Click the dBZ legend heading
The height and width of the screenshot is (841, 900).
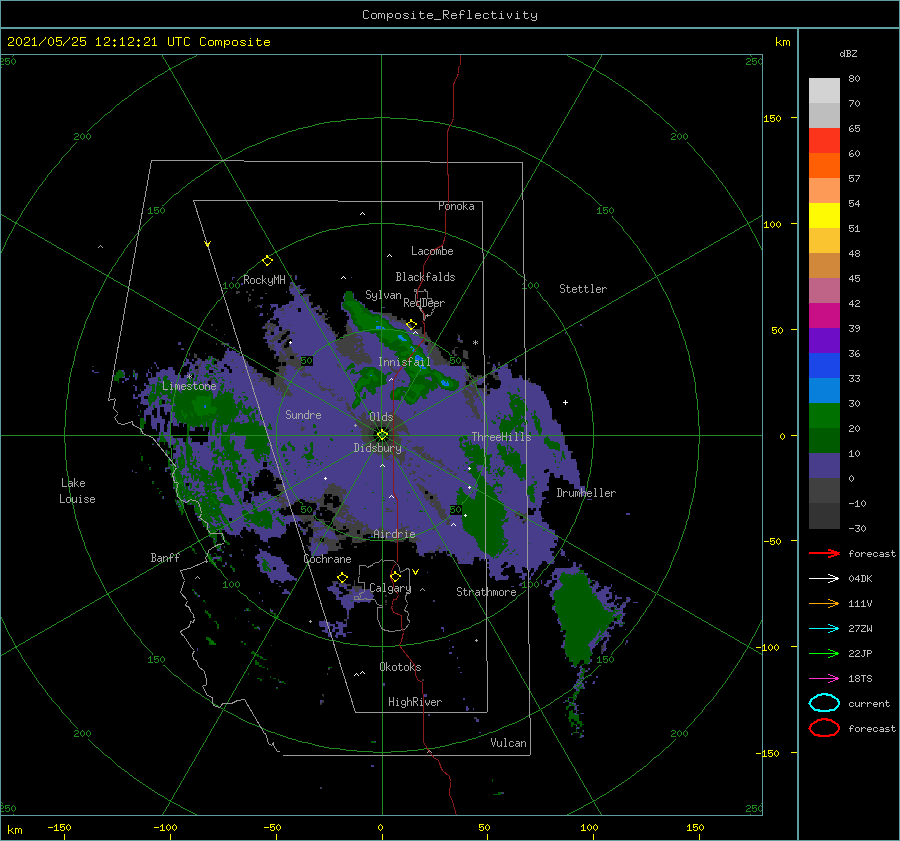point(848,54)
